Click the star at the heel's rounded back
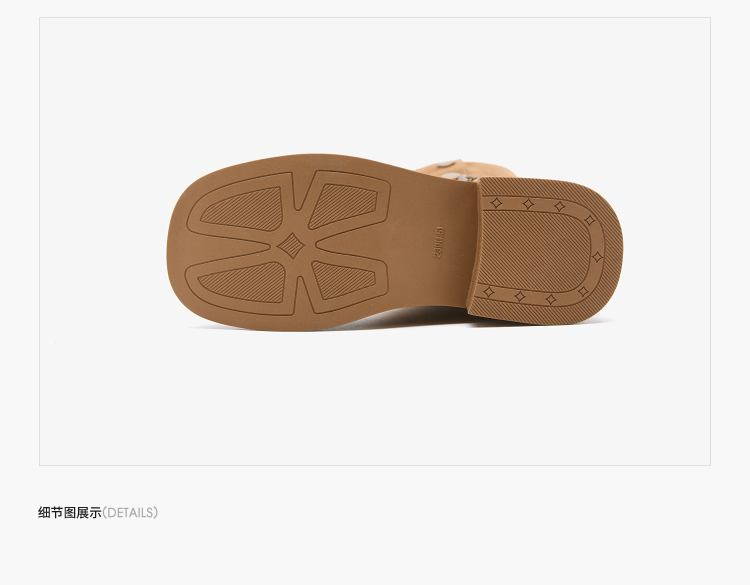Image resolution: width=750 pixels, height=585 pixels. pos(598,257)
